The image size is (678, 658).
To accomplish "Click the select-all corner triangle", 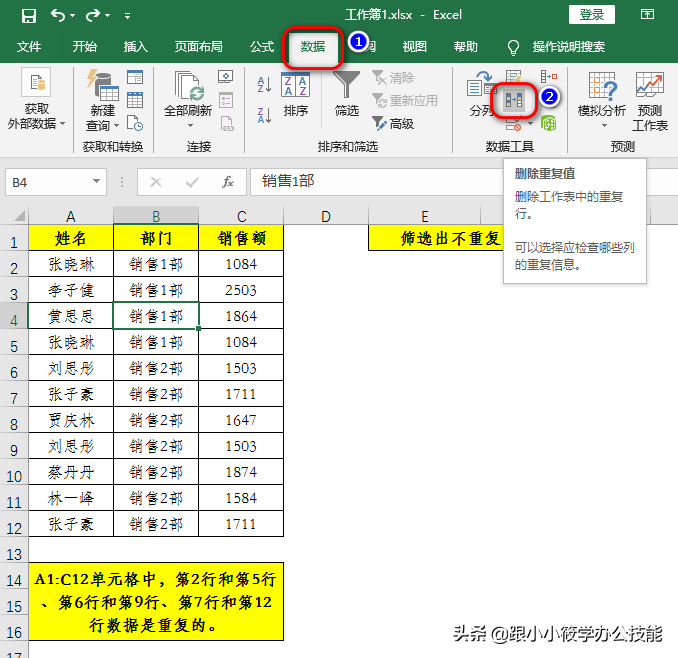I will click(19, 215).
